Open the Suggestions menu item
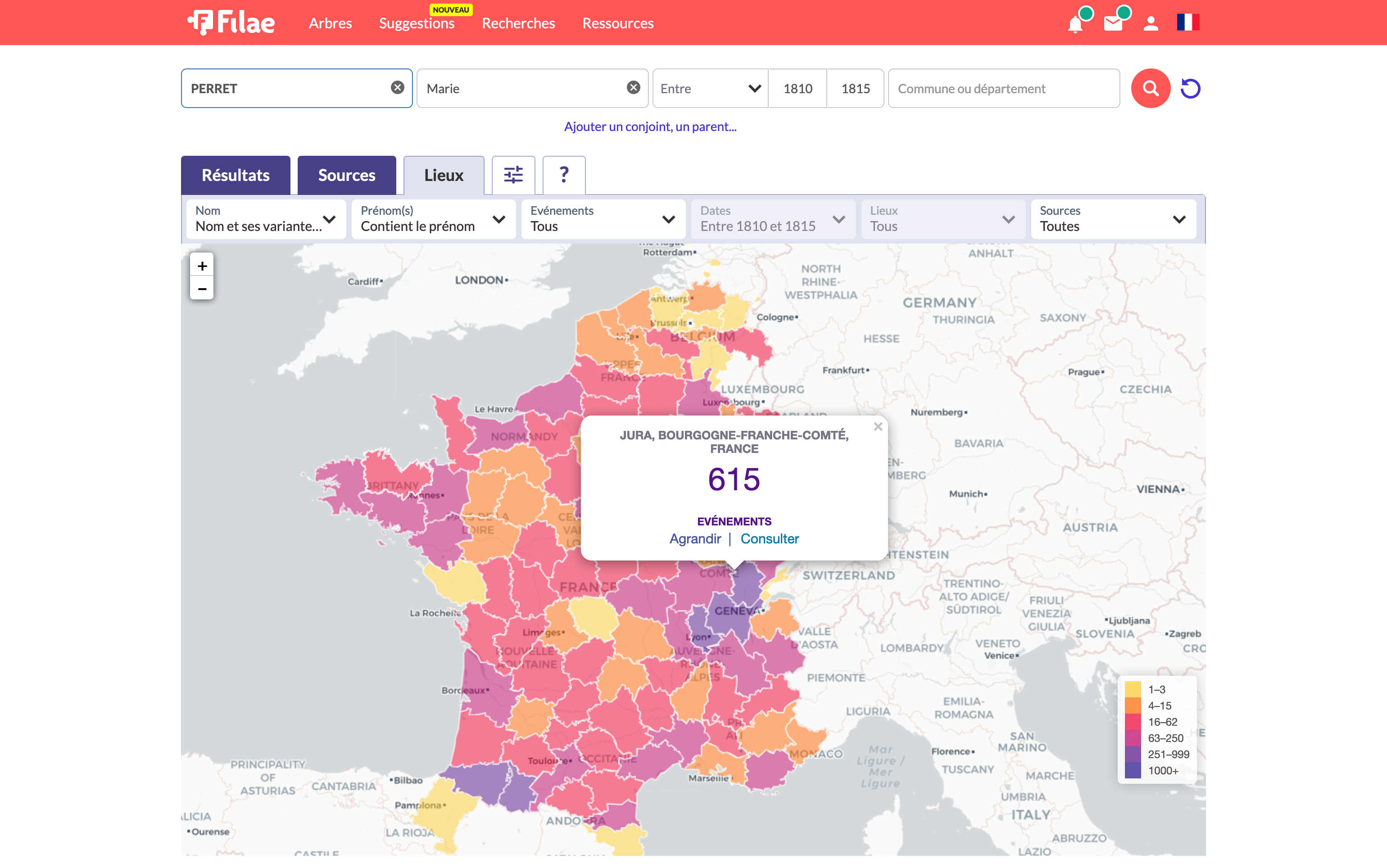This screenshot has height=868, width=1387. pyautogui.click(x=416, y=23)
